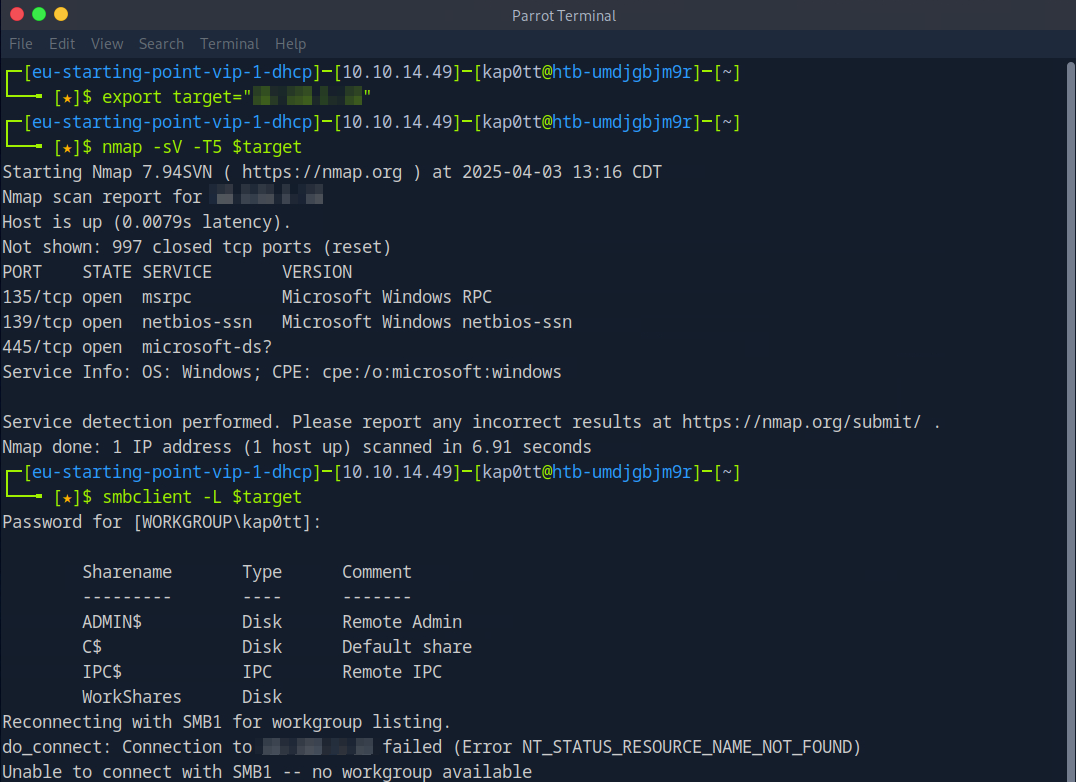
Task: Click the 135/tcp port entry
Action: (x=37, y=297)
